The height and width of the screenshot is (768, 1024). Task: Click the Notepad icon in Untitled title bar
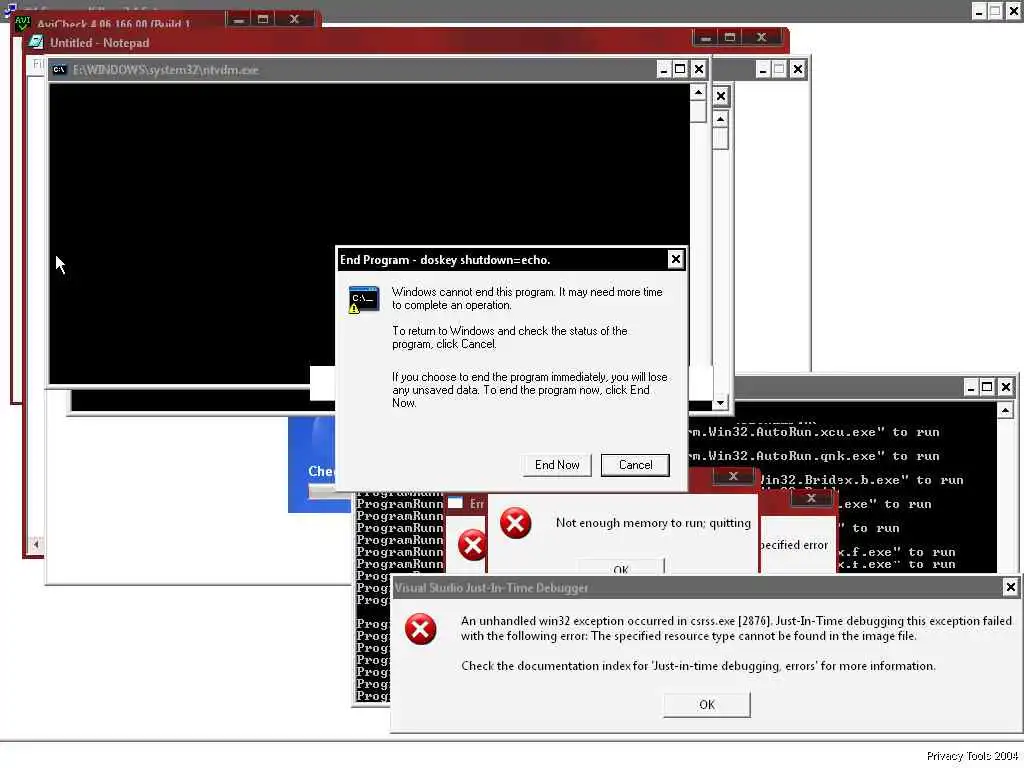pos(37,42)
